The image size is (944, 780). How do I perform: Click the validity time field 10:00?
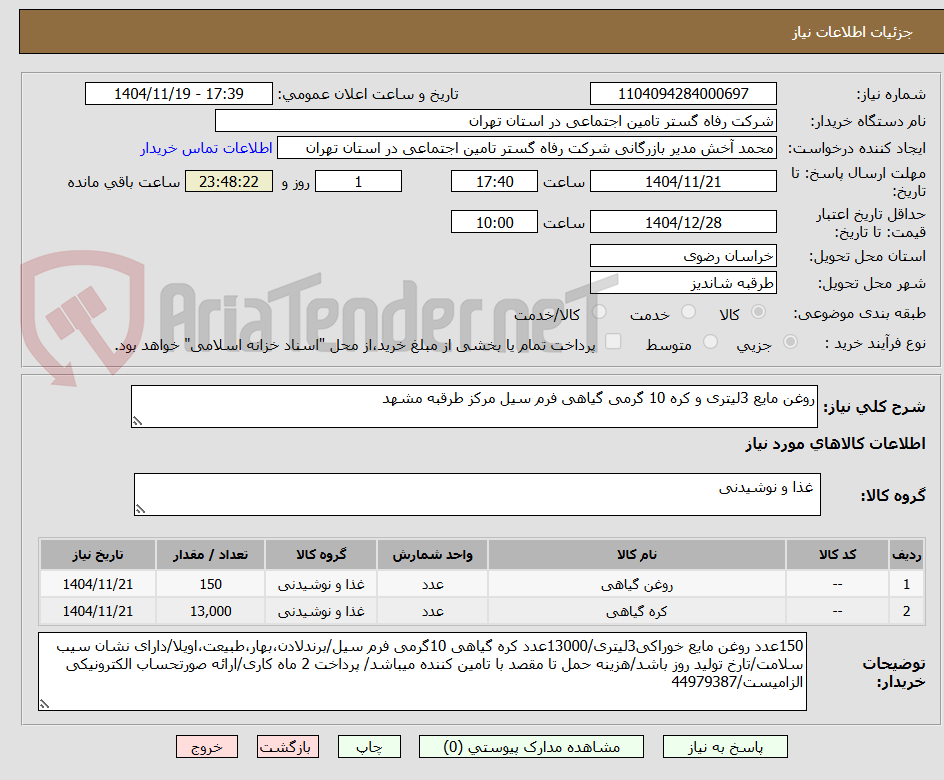pyautogui.click(x=494, y=222)
